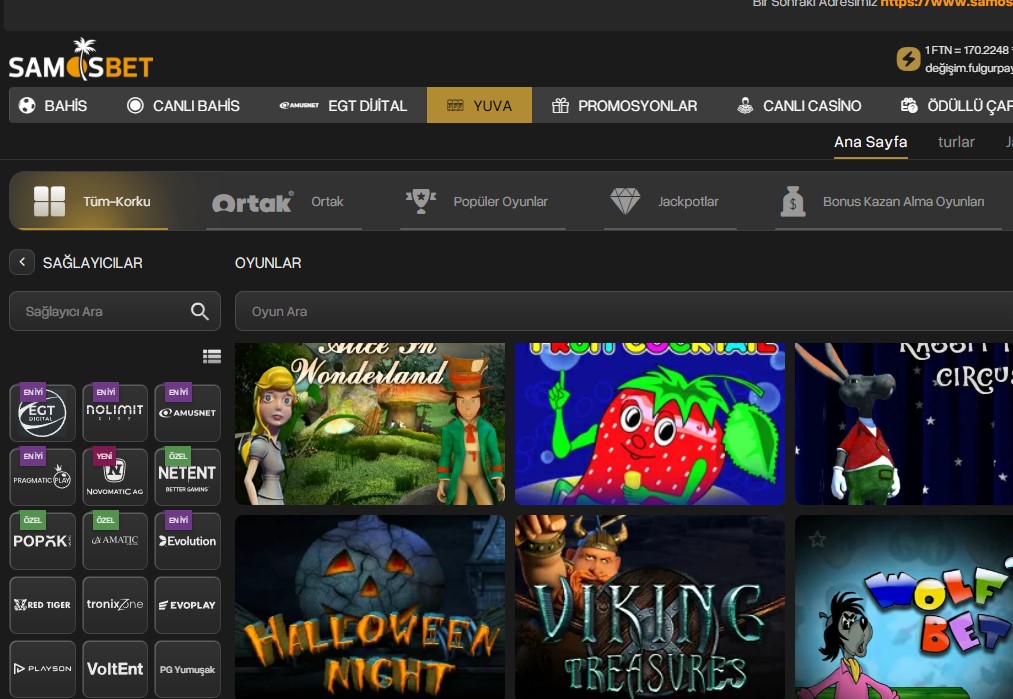1013x699 pixels.
Task: Switch to the Jackpotlar category tab
Action: 664,201
